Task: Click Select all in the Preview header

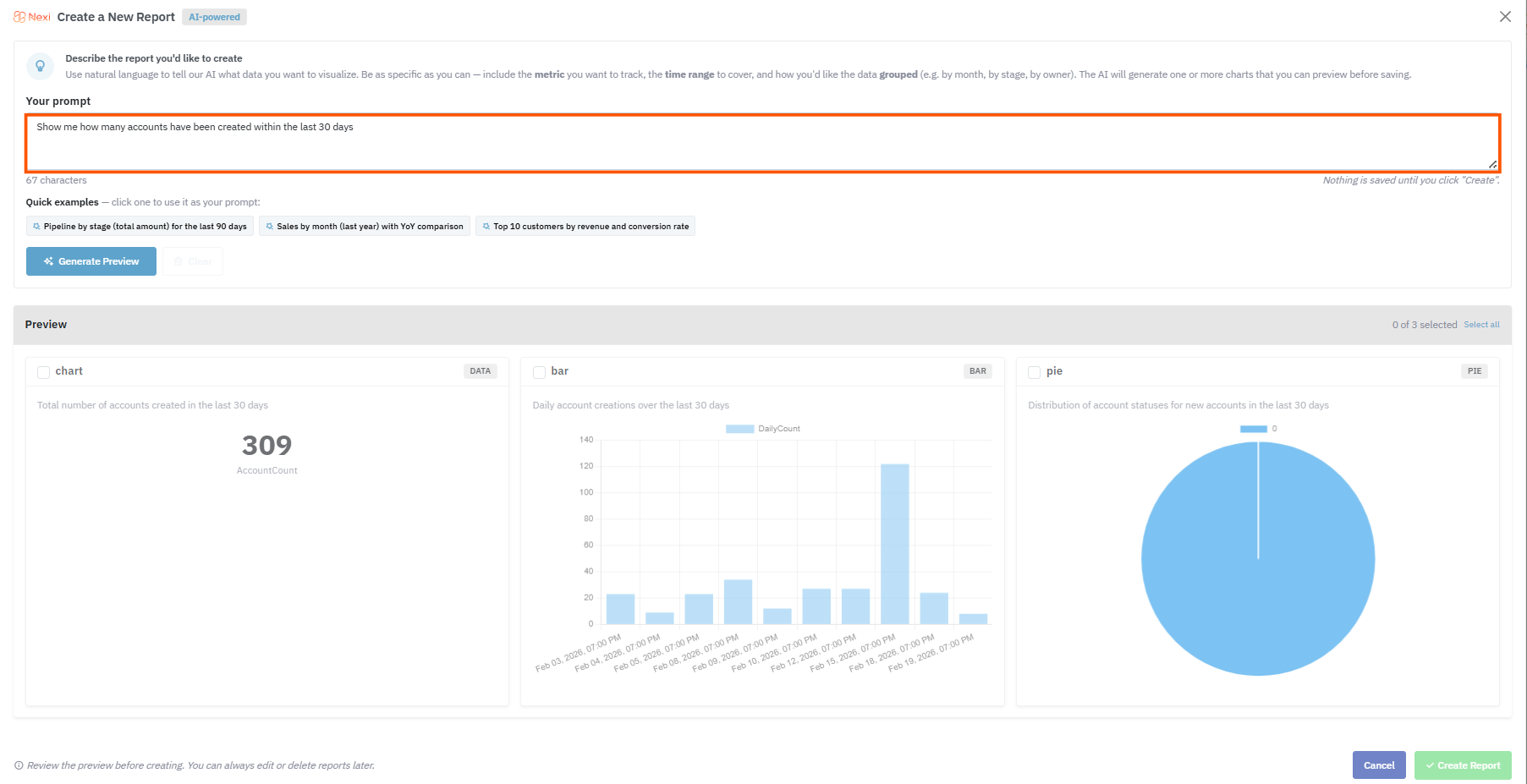Action: (1481, 325)
